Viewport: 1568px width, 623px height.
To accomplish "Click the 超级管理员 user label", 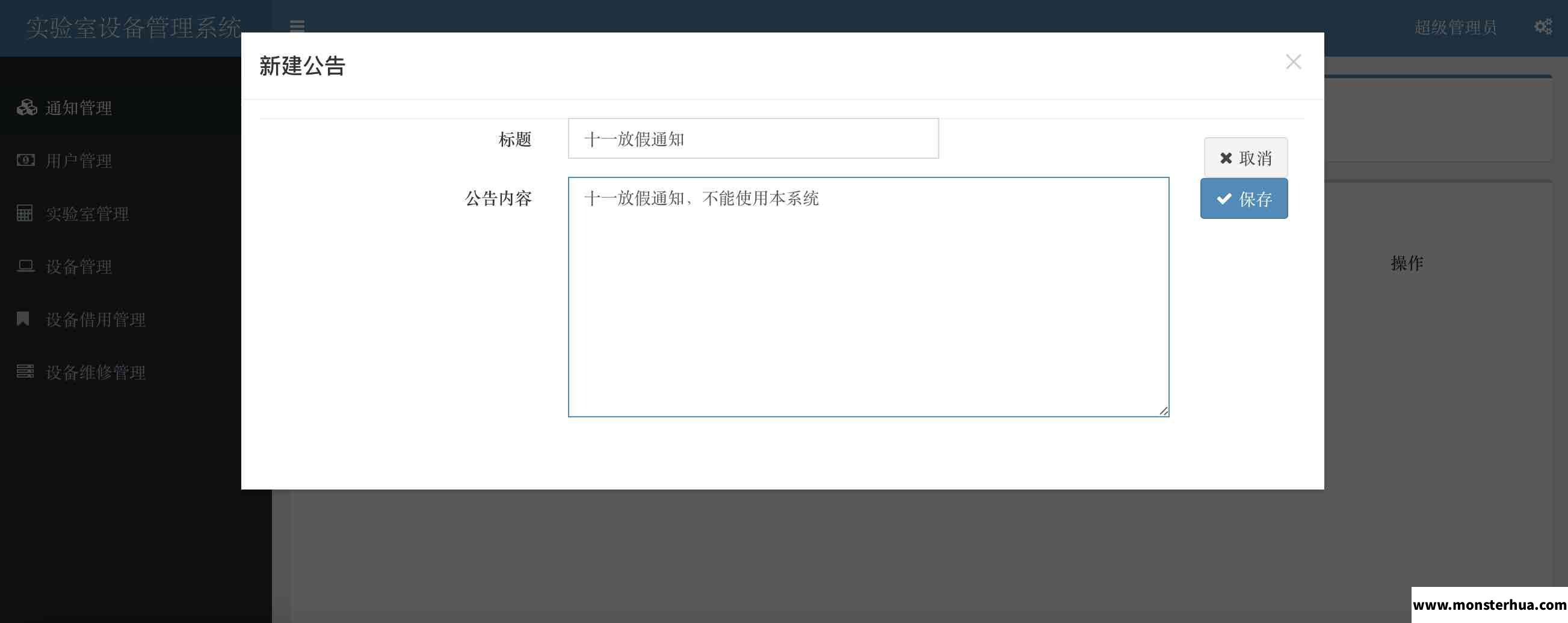I will 1455,28.
